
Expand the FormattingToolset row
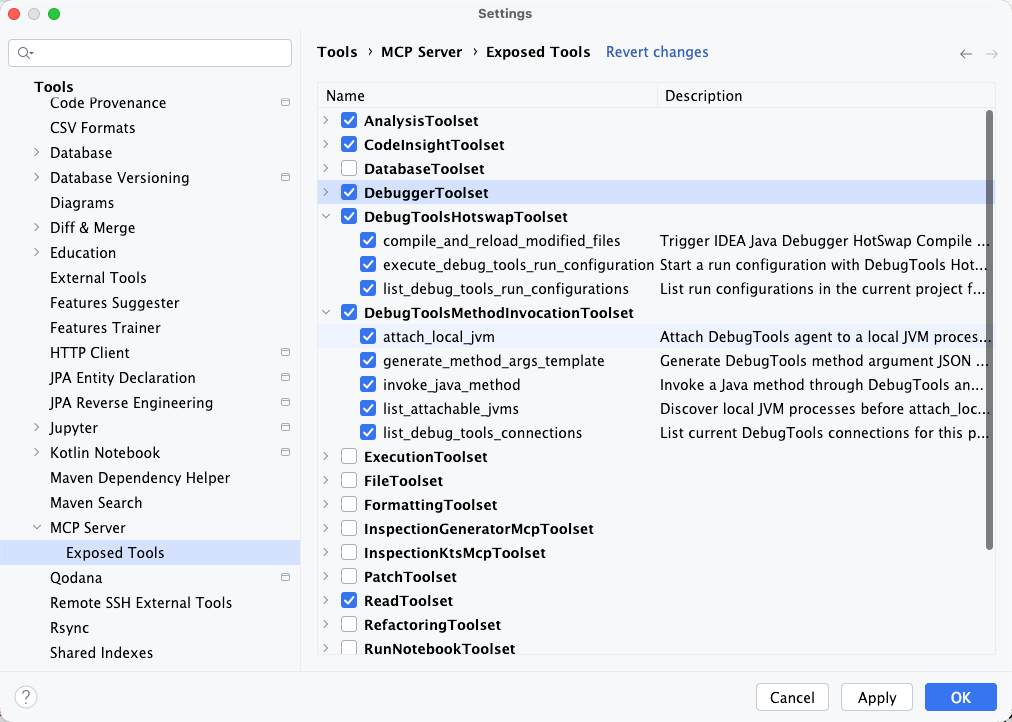click(326, 505)
